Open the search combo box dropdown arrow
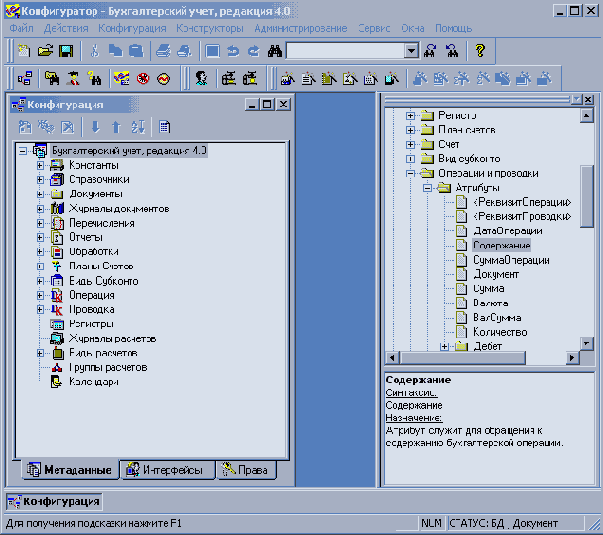 pos(411,50)
